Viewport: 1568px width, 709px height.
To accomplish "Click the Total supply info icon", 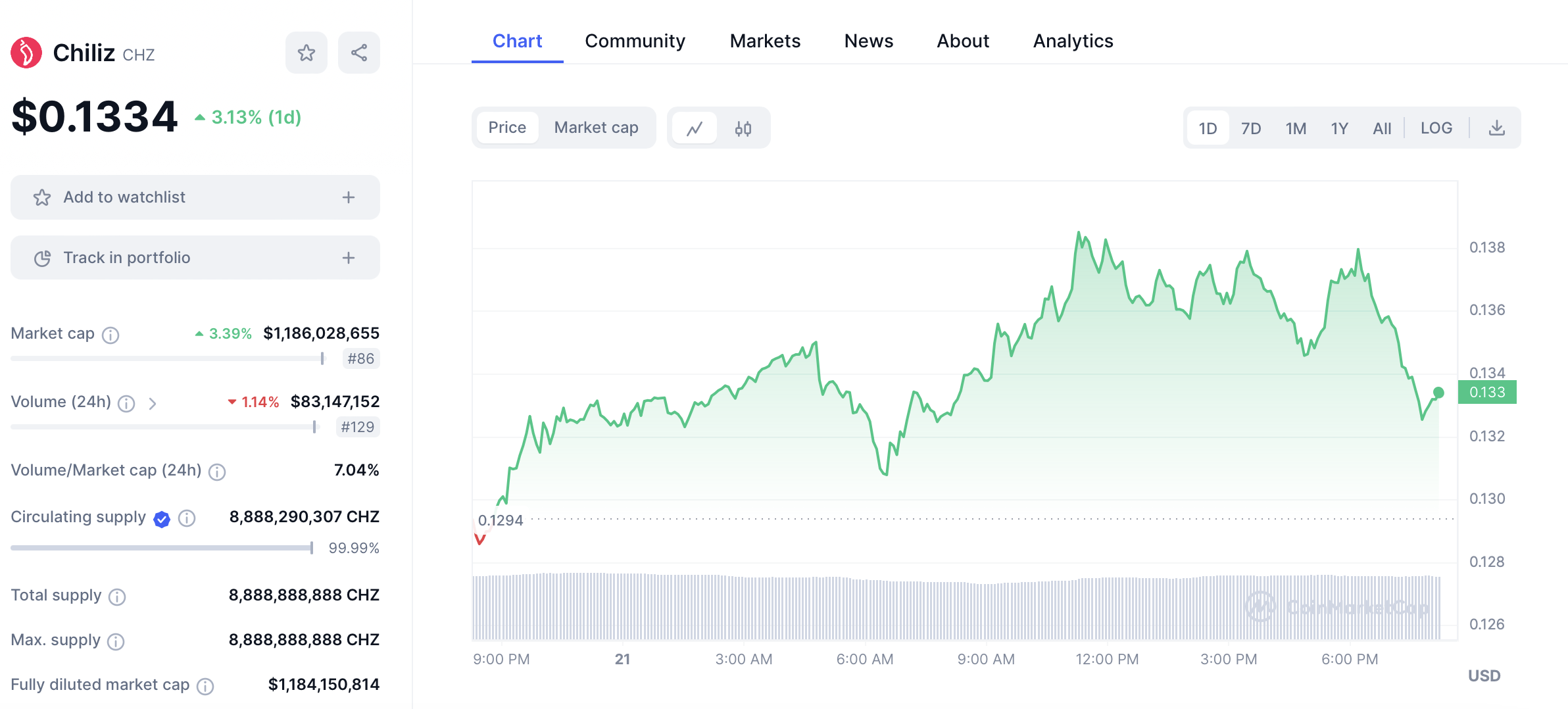I will 117,597.
